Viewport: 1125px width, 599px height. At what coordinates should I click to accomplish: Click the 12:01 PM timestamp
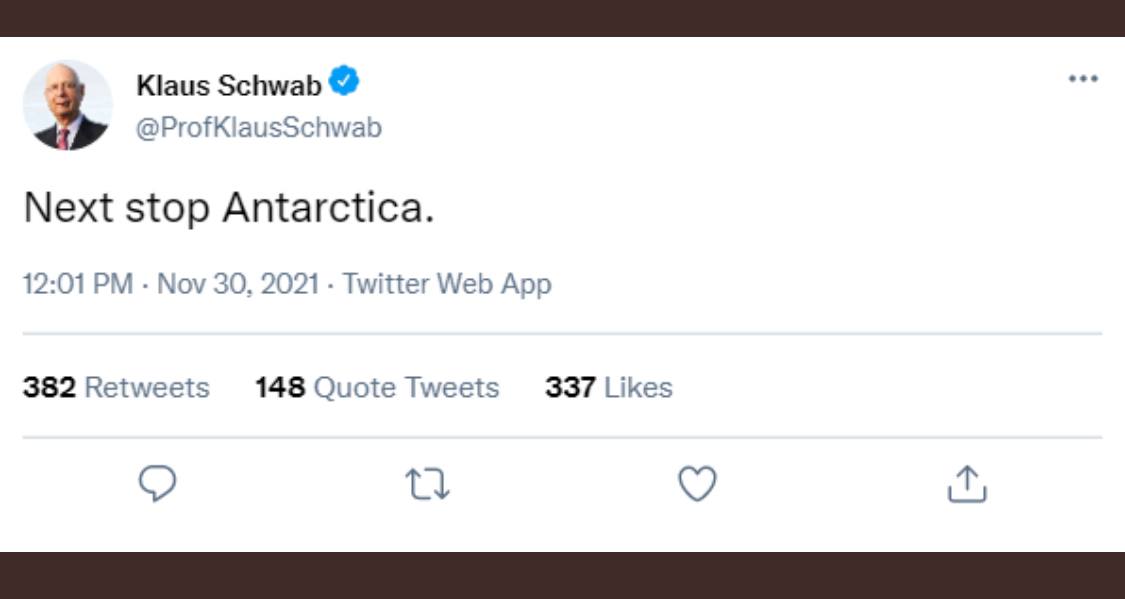point(77,284)
